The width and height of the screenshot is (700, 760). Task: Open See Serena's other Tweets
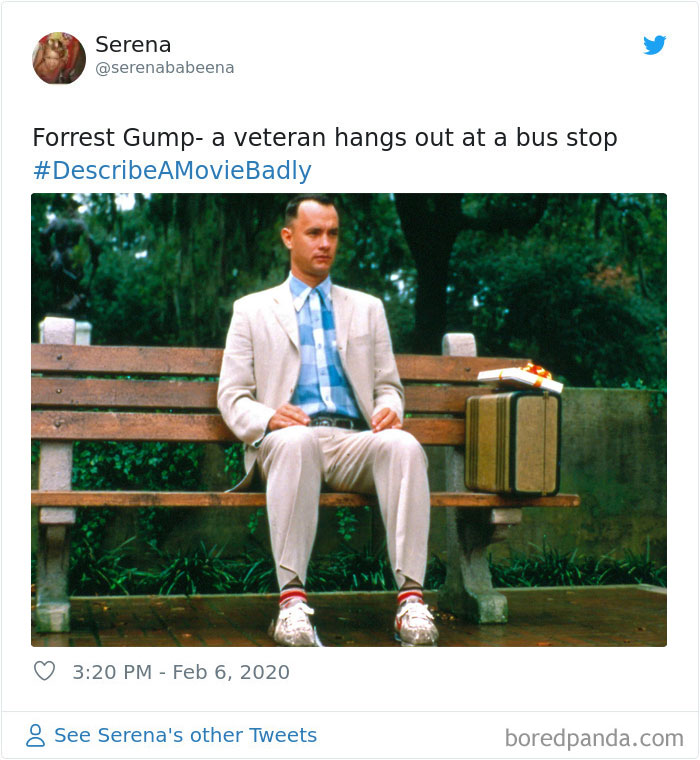click(185, 735)
